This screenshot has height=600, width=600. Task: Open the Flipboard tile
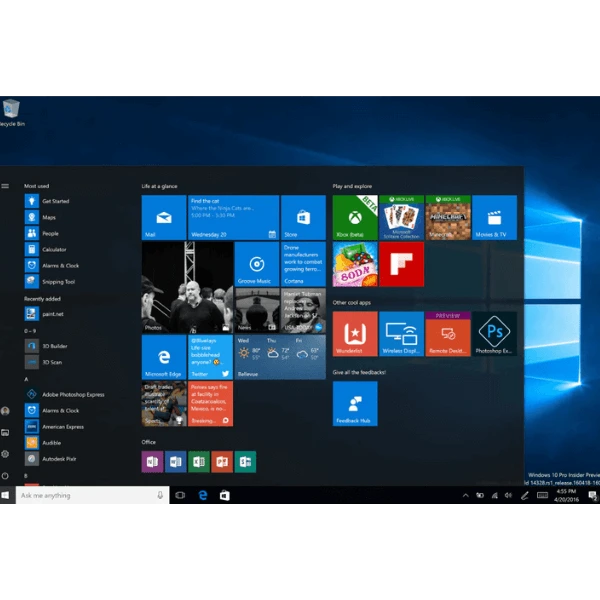[x=401, y=264]
